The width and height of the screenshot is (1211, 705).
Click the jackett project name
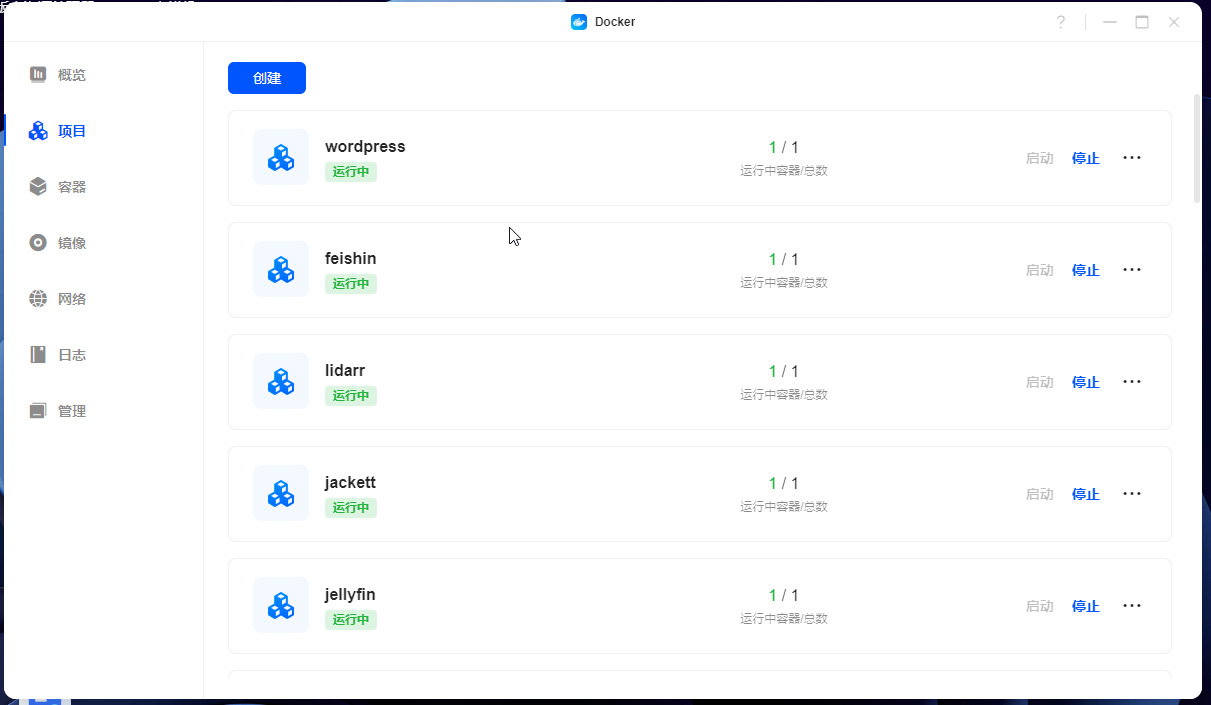coord(350,482)
